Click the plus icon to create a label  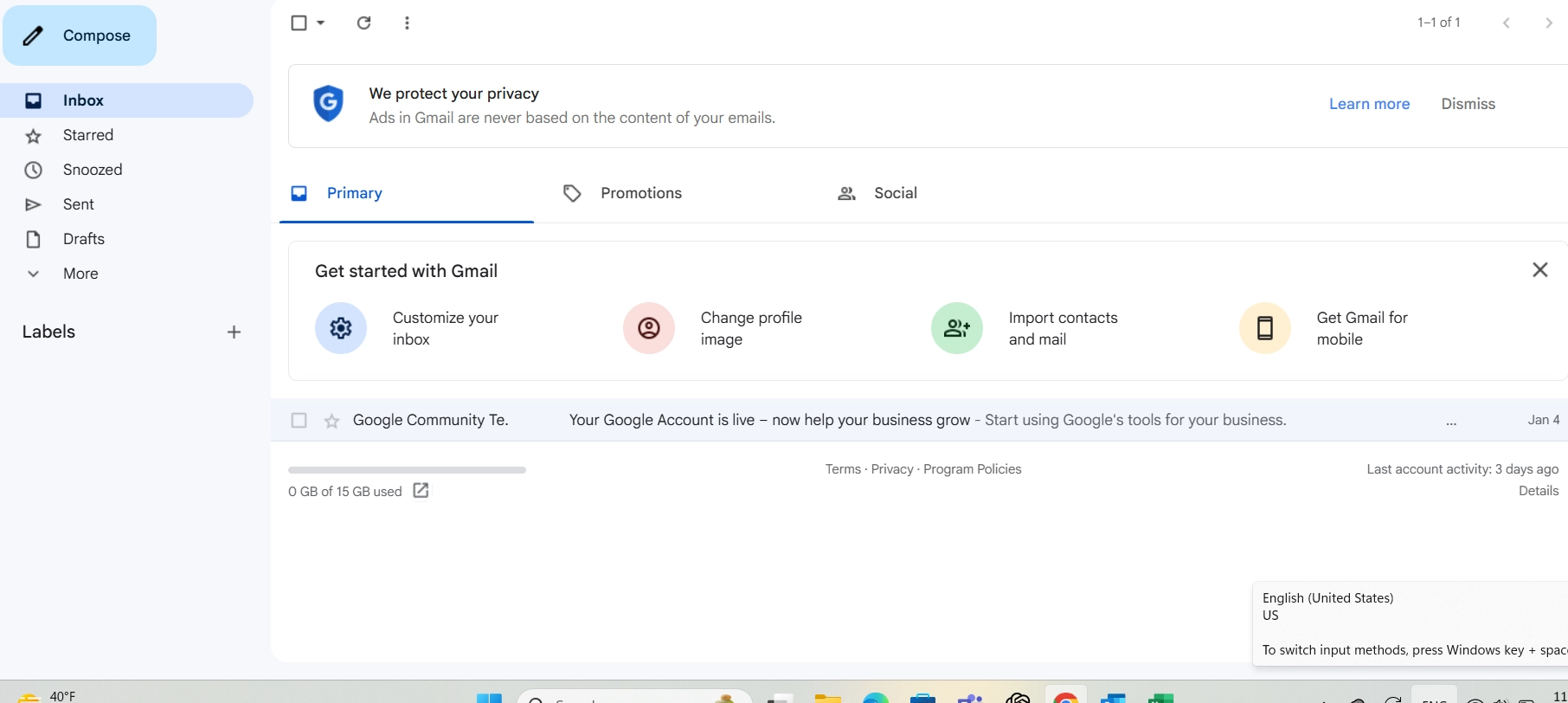tap(234, 332)
